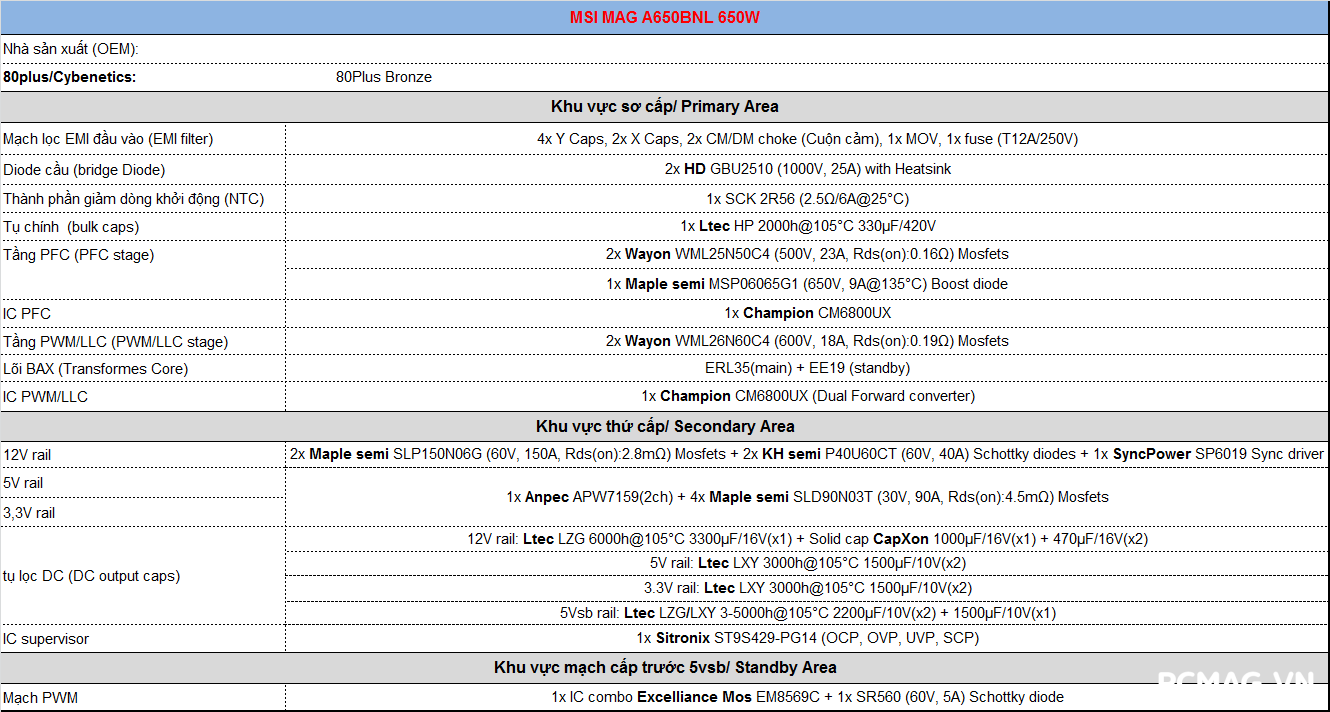Select the Ltec HP bulk caps cell
The width and height of the screenshot is (1330, 712).
pos(807,226)
